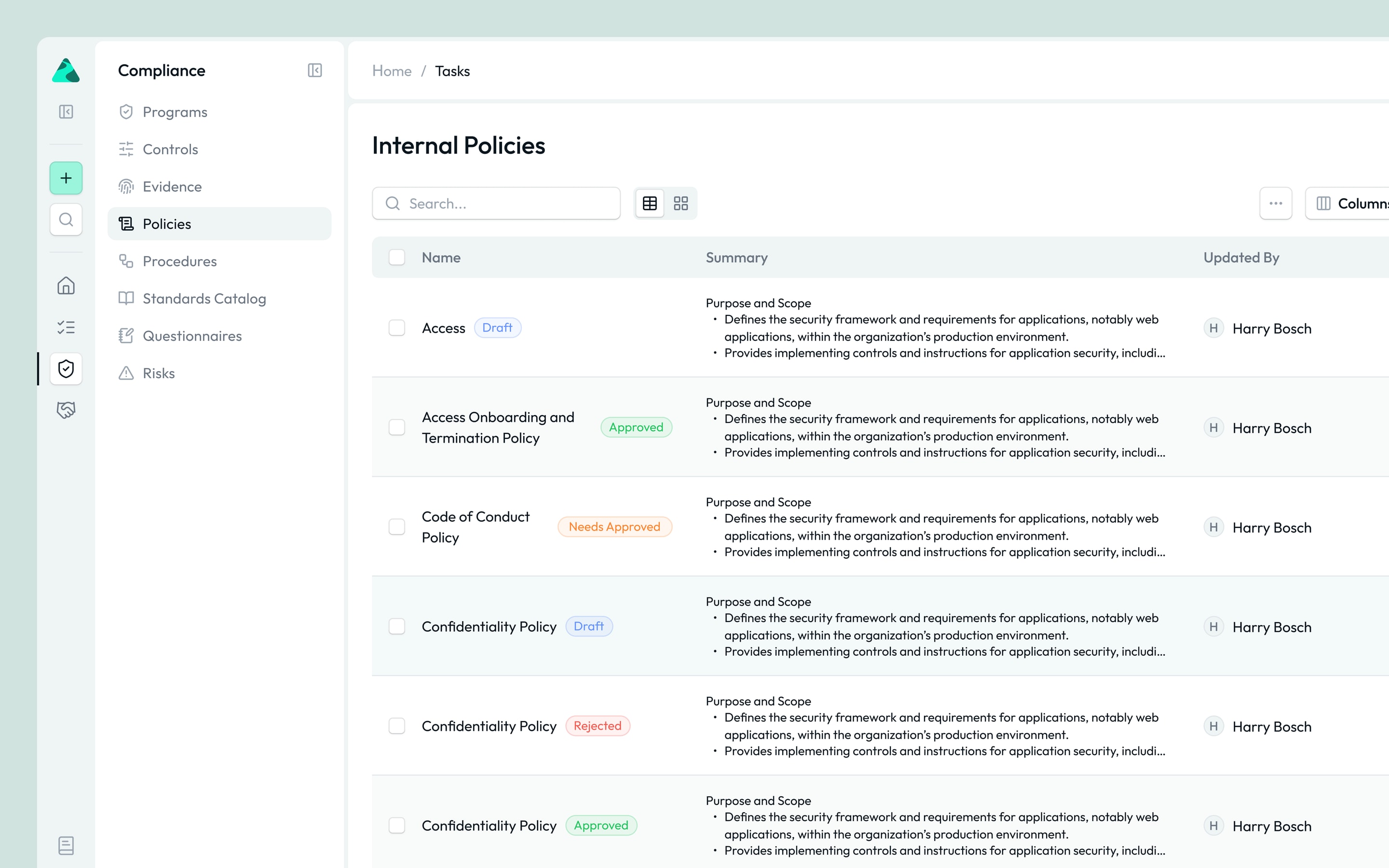The height and width of the screenshot is (868, 1389).
Task: Click the Standards Catalog book icon
Action: point(126,298)
